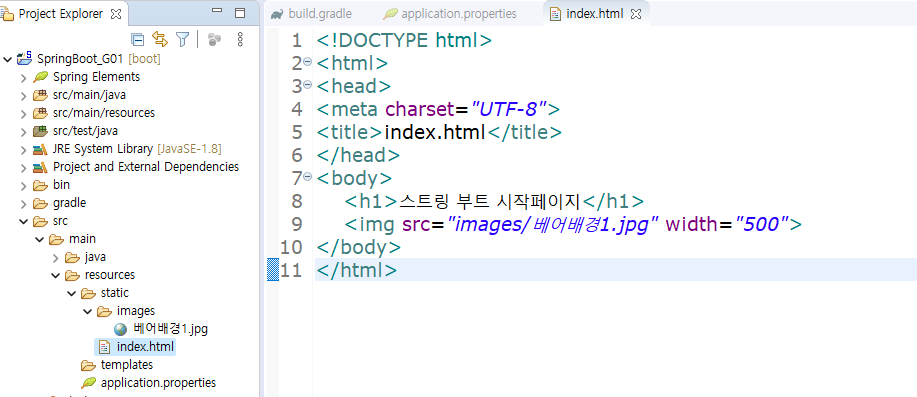Click the index.html title text in code
Image resolution: width=917 pixels, height=397 pixels.
(435, 132)
